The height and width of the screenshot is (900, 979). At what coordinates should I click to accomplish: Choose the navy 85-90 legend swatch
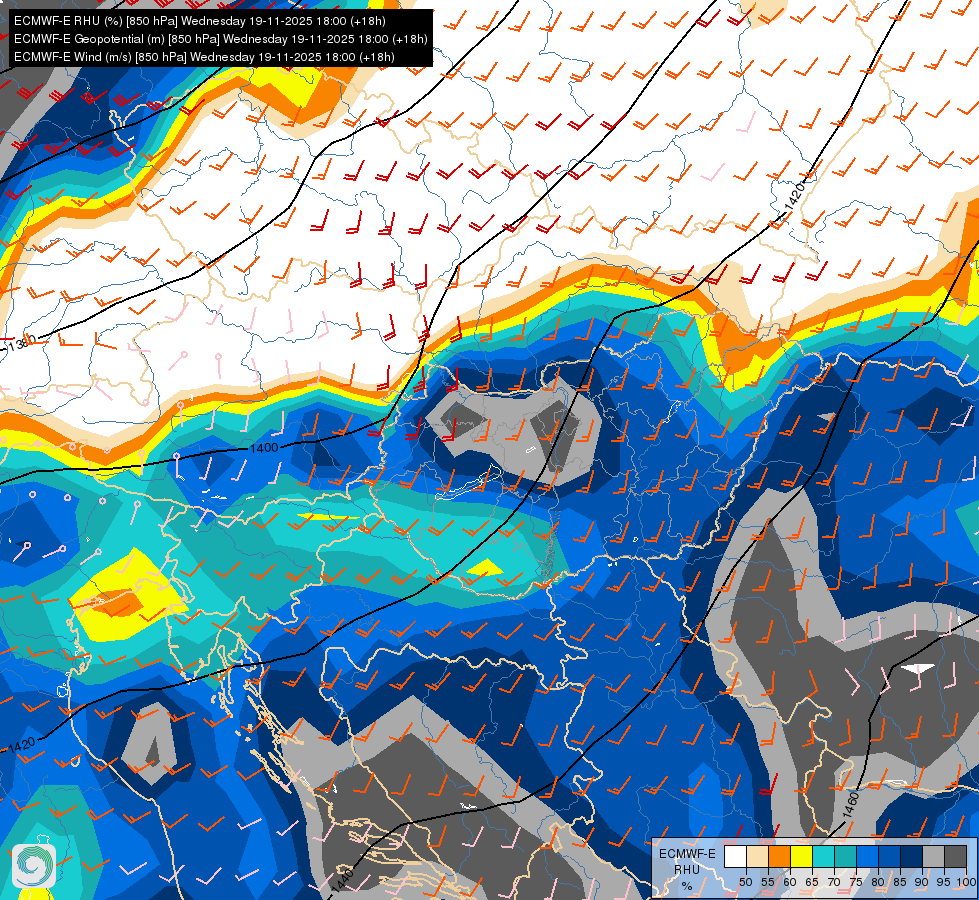912,857
